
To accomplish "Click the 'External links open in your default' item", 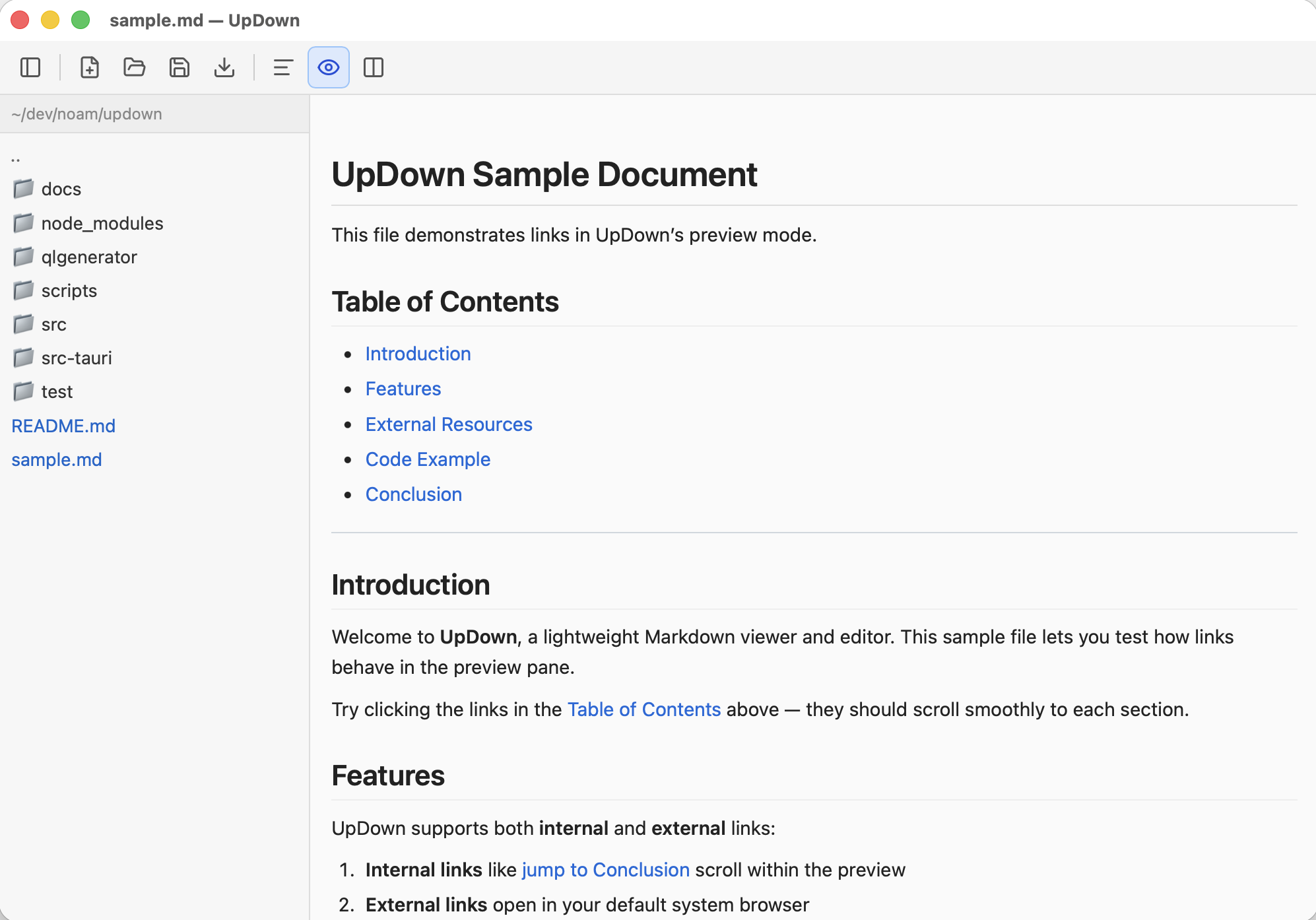I will (587, 905).
